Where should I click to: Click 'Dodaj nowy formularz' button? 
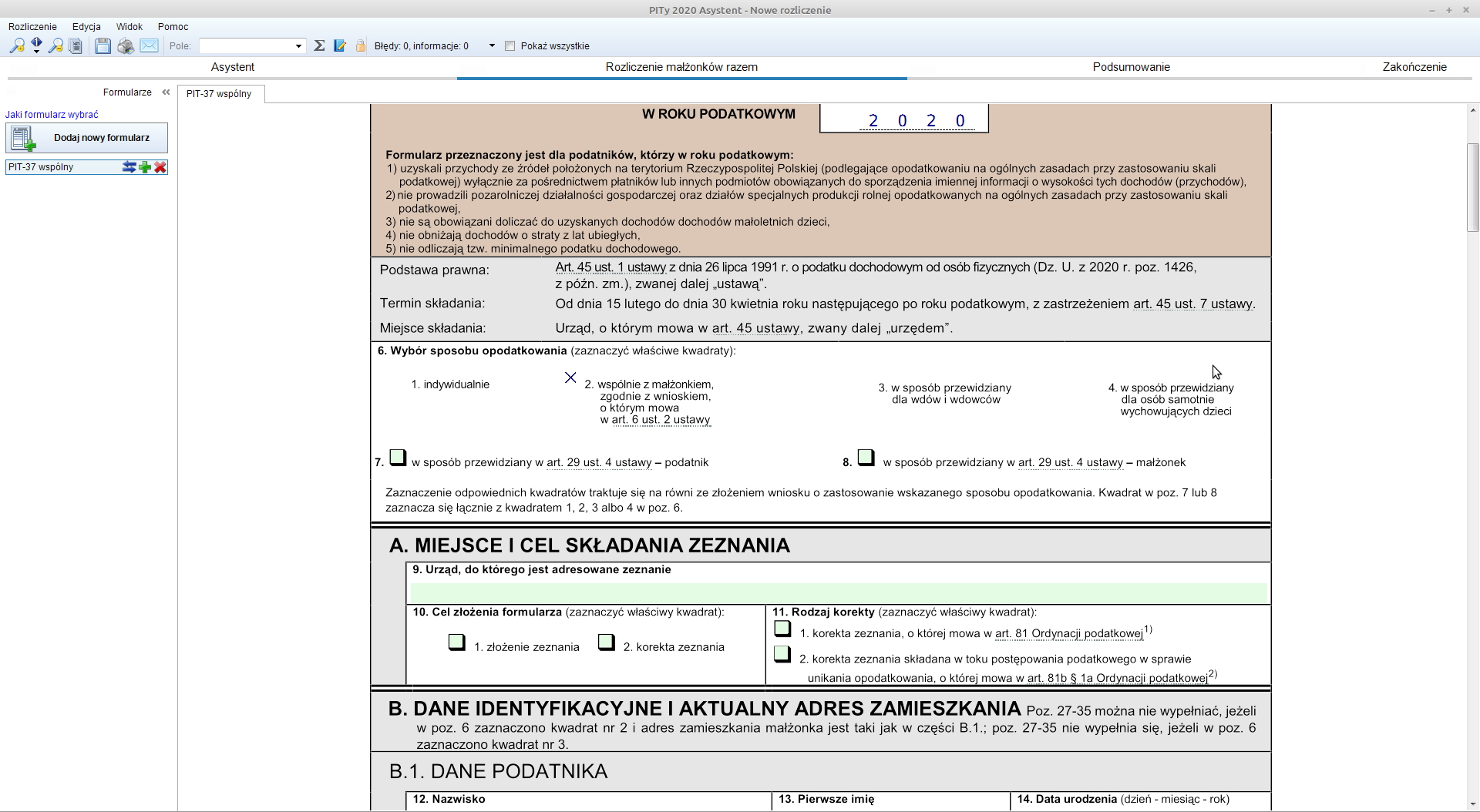tap(87, 138)
